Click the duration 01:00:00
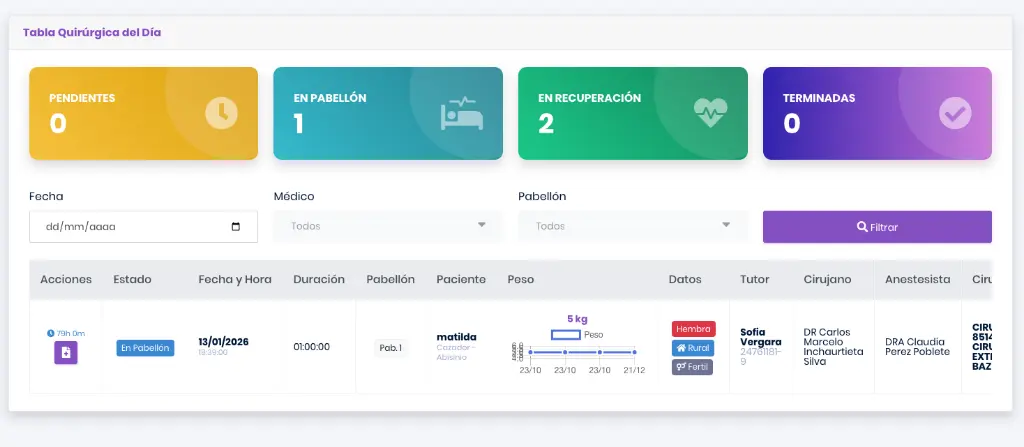1024x447 pixels. [x=312, y=347]
